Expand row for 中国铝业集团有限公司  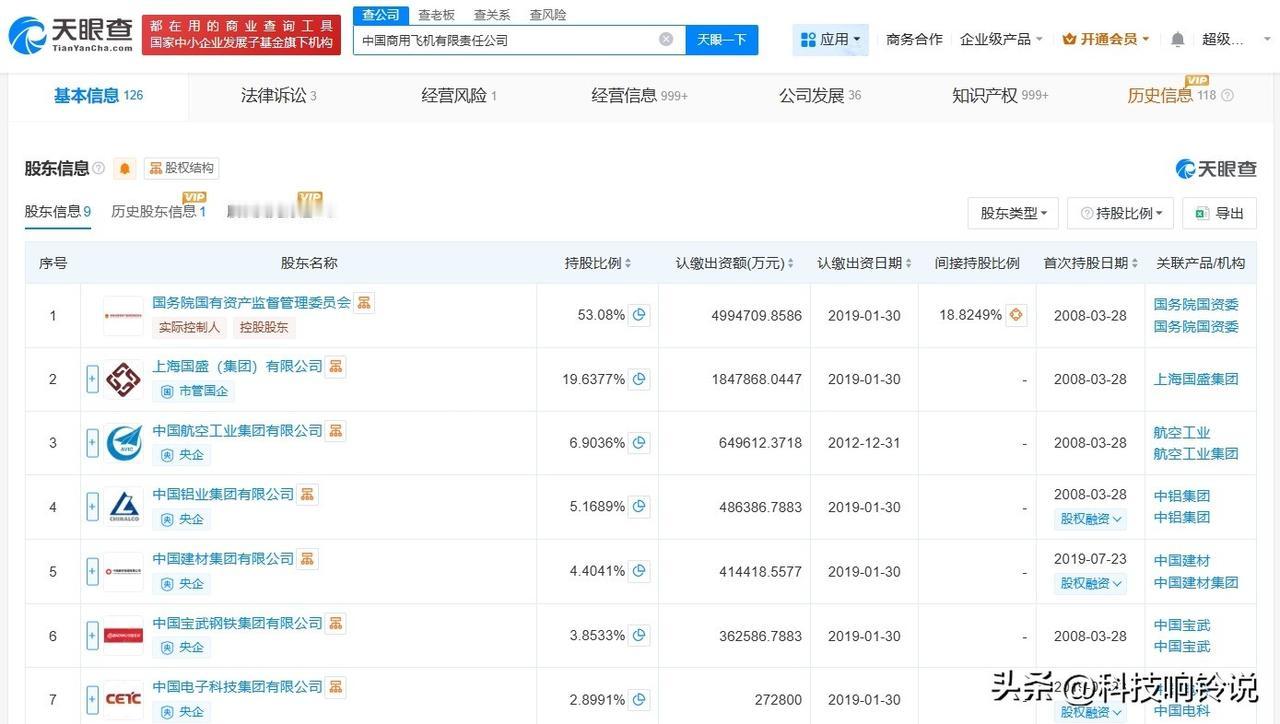click(x=92, y=507)
